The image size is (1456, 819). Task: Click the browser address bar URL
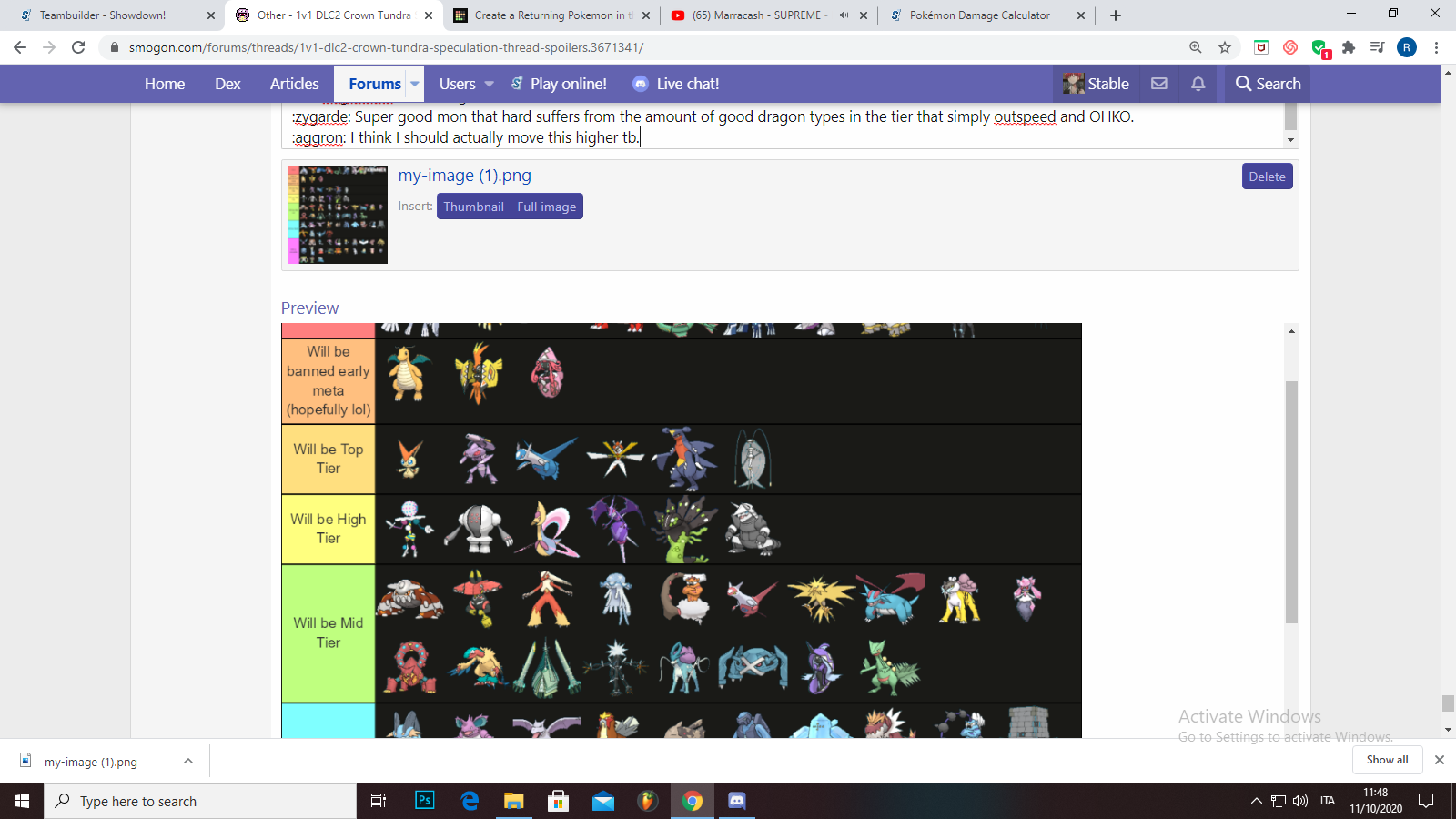pos(386,47)
